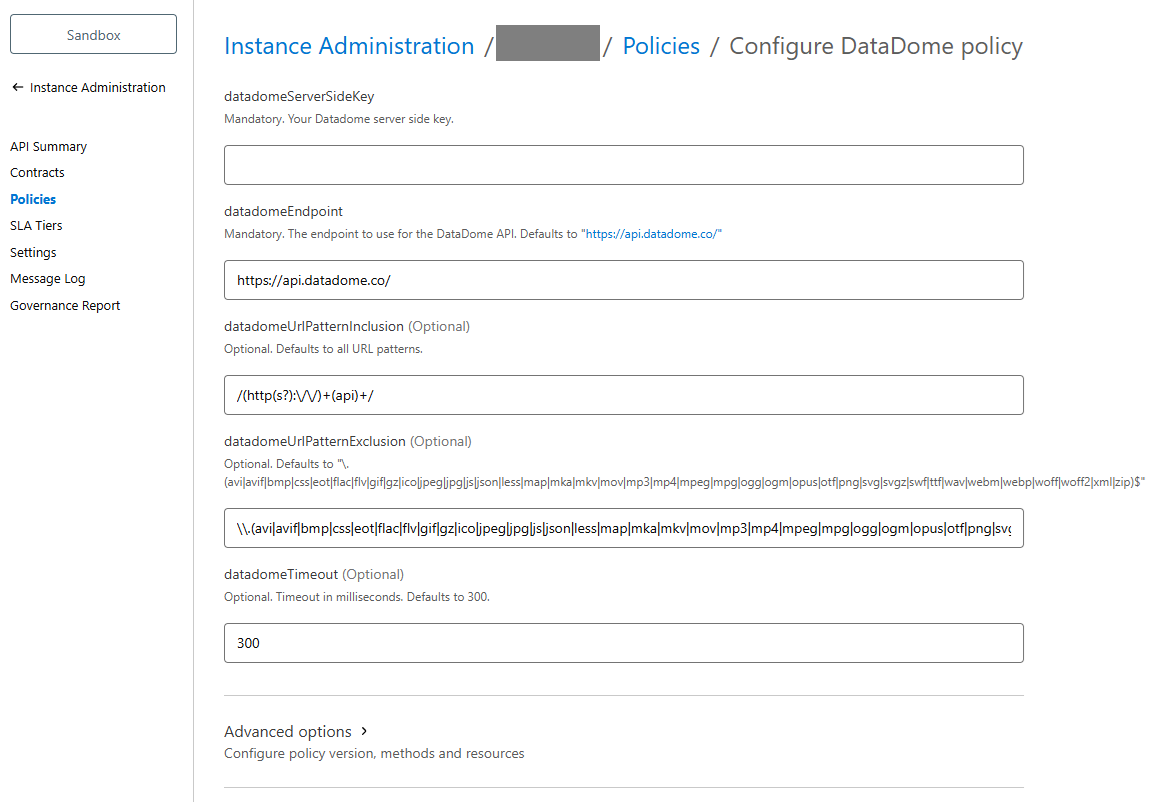Click the datadomeTimeout (Optional) label
Image resolution: width=1176 pixels, height=802 pixels.
[314, 574]
